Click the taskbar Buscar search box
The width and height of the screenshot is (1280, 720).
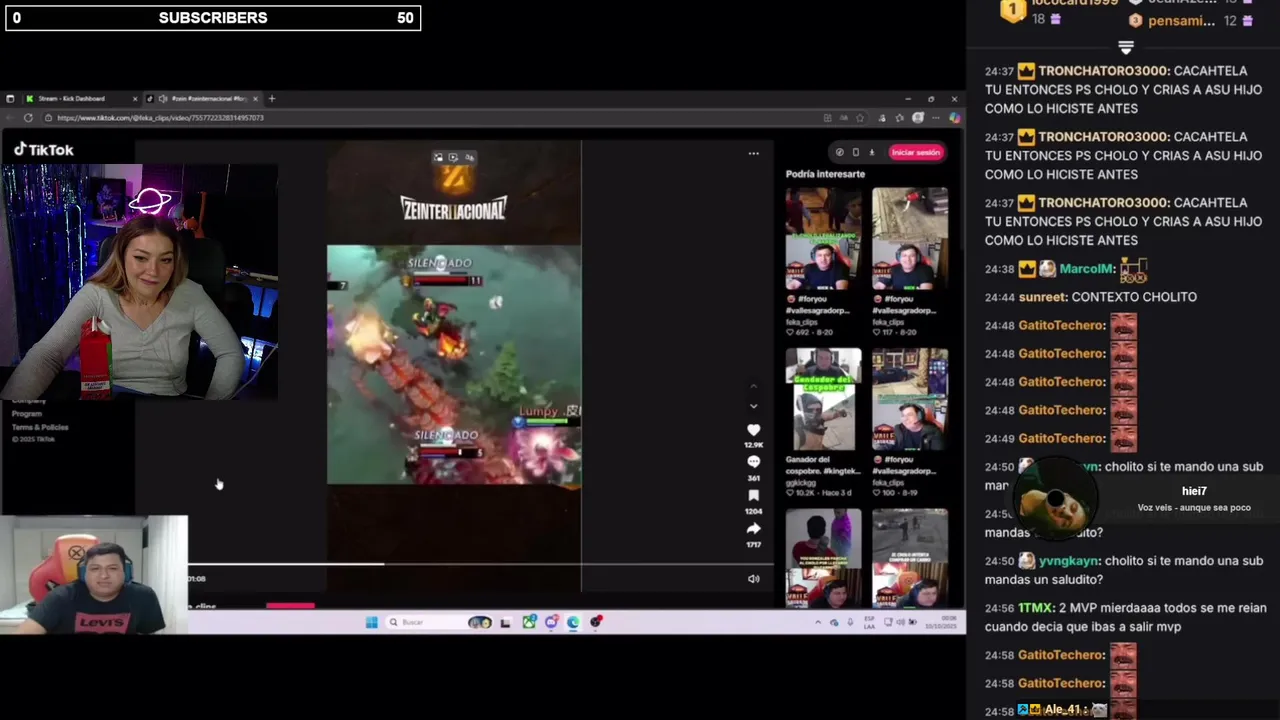[438, 622]
